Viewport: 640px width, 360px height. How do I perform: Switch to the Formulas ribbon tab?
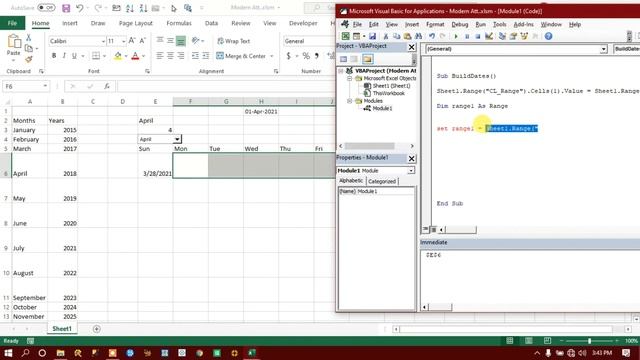179,23
